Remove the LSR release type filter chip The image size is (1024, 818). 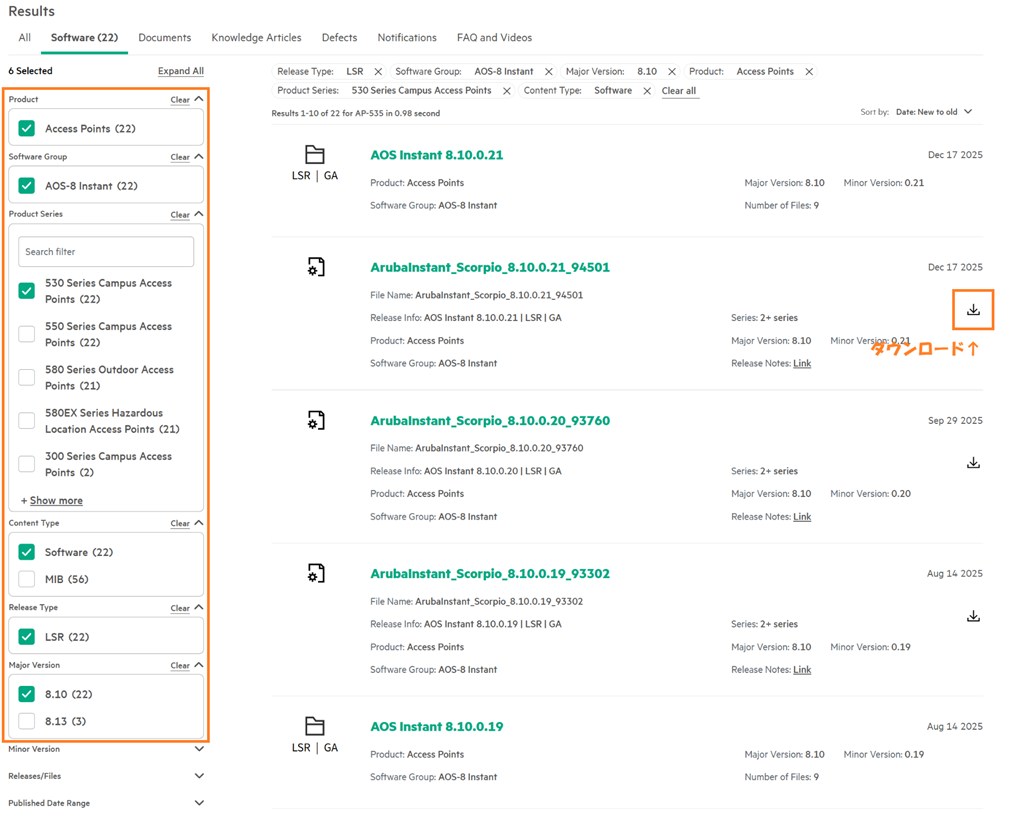click(x=378, y=72)
